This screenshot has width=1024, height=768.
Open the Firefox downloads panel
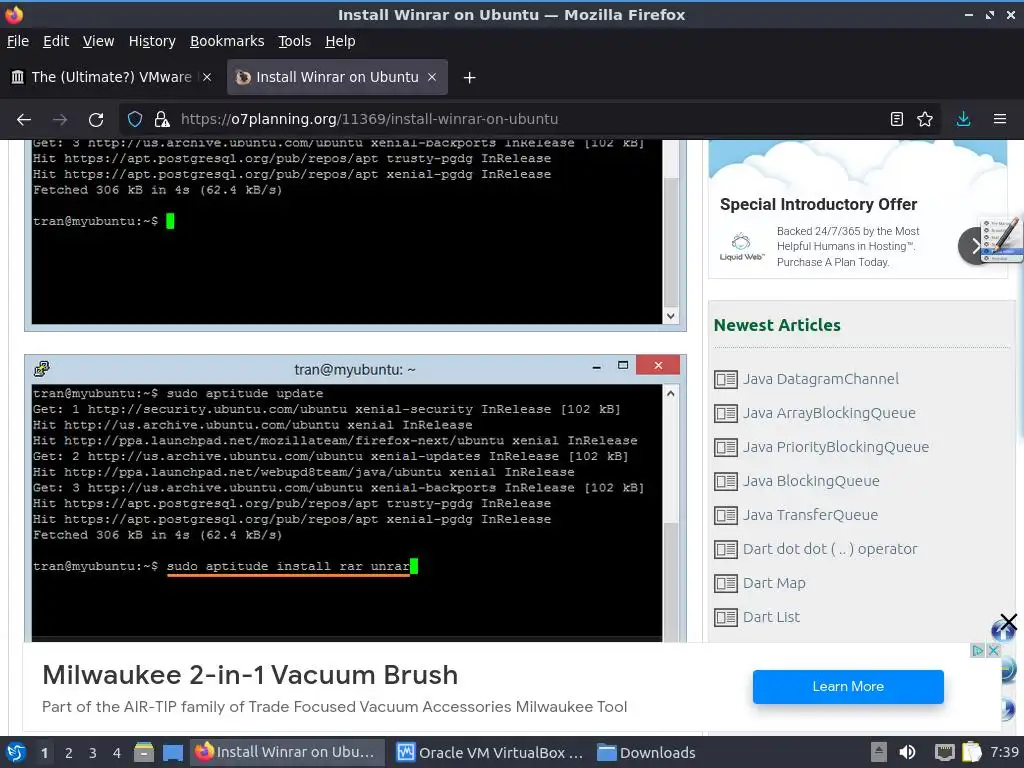coord(963,119)
